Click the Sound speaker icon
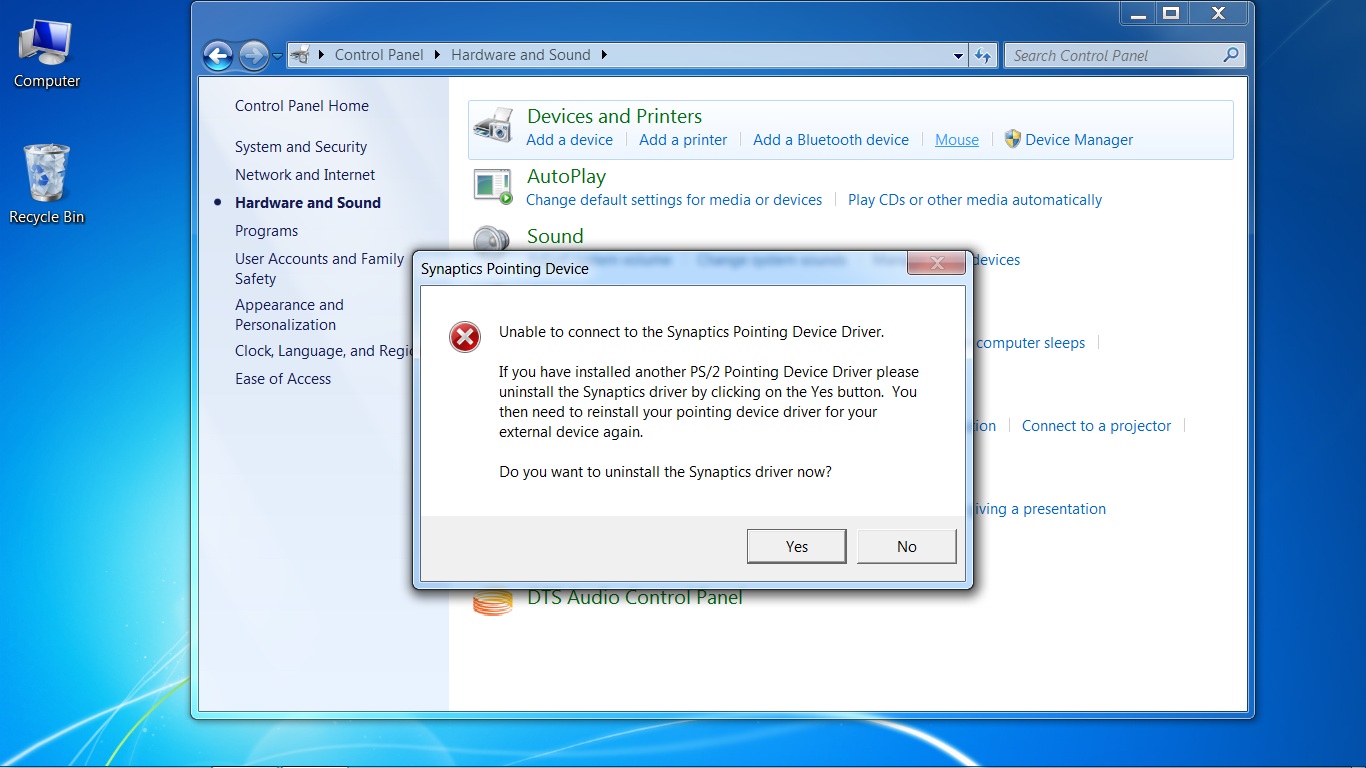This screenshot has height=768, width=1366. pos(492,240)
